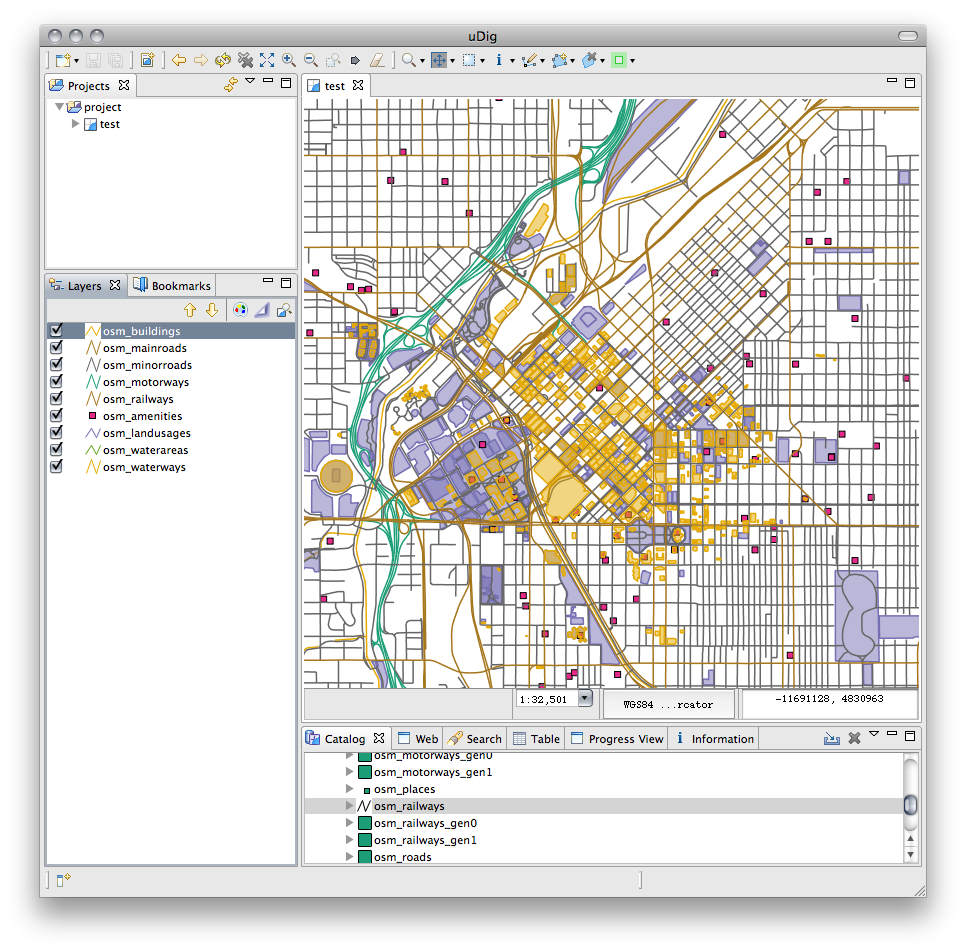
Task: Open the map scale dropdown
Action: coord(585,699)
